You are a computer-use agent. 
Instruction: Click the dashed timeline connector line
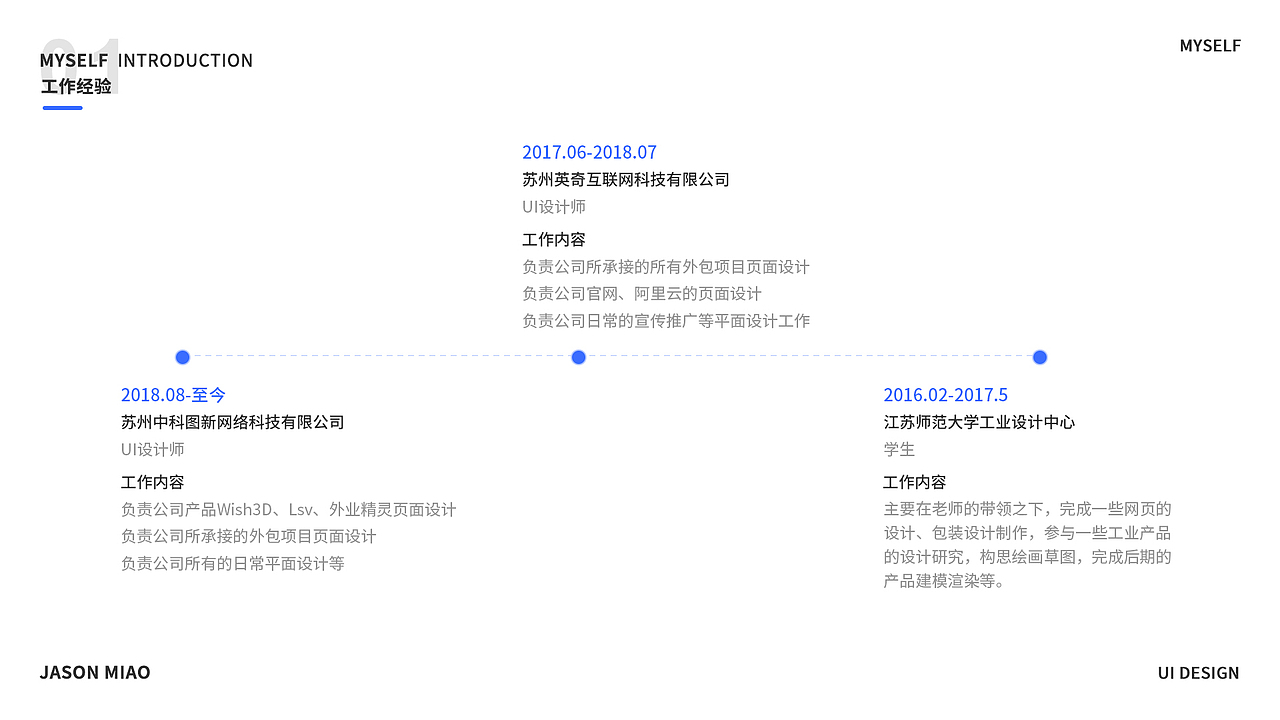[x=380, y=356]
